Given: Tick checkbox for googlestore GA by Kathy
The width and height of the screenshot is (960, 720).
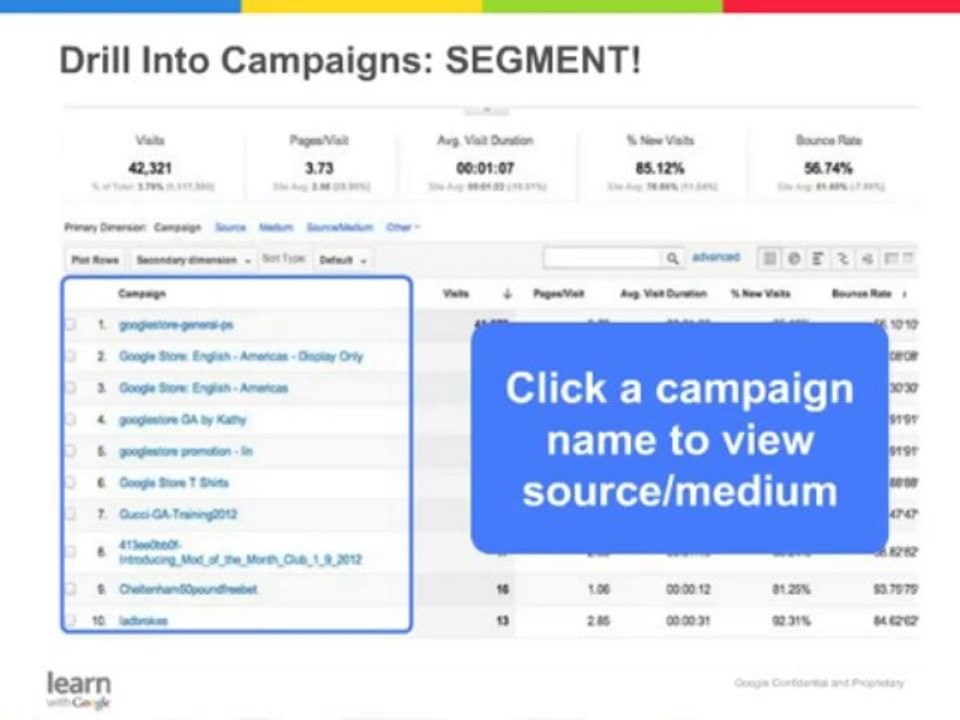Looking at the screenshot, I should click(x=70, y=419).
